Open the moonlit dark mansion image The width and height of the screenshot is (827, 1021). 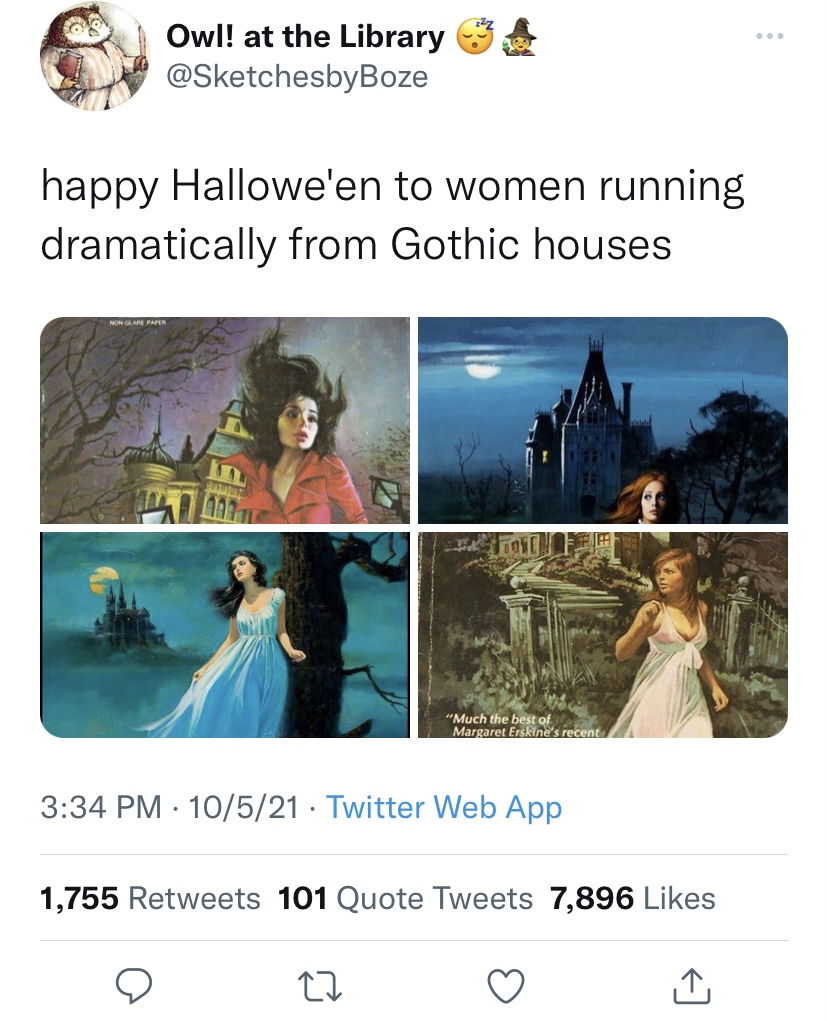pos(602,420)
